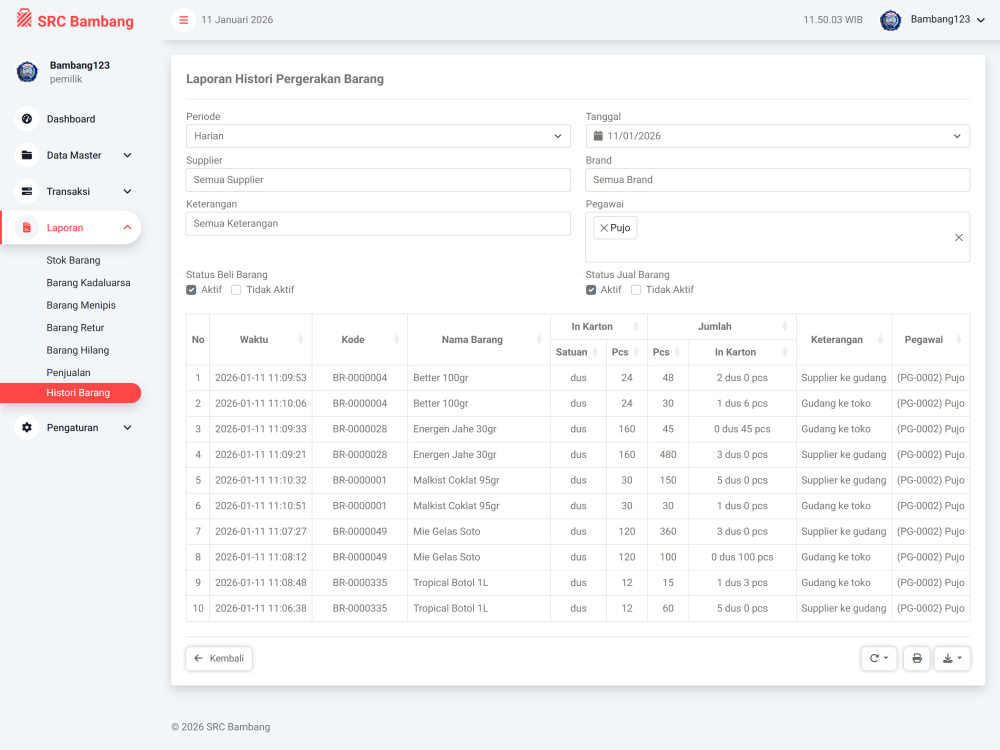Expand the Data Master menu chevron
Screen dimensions: 1000x750
tap(128, 155)
